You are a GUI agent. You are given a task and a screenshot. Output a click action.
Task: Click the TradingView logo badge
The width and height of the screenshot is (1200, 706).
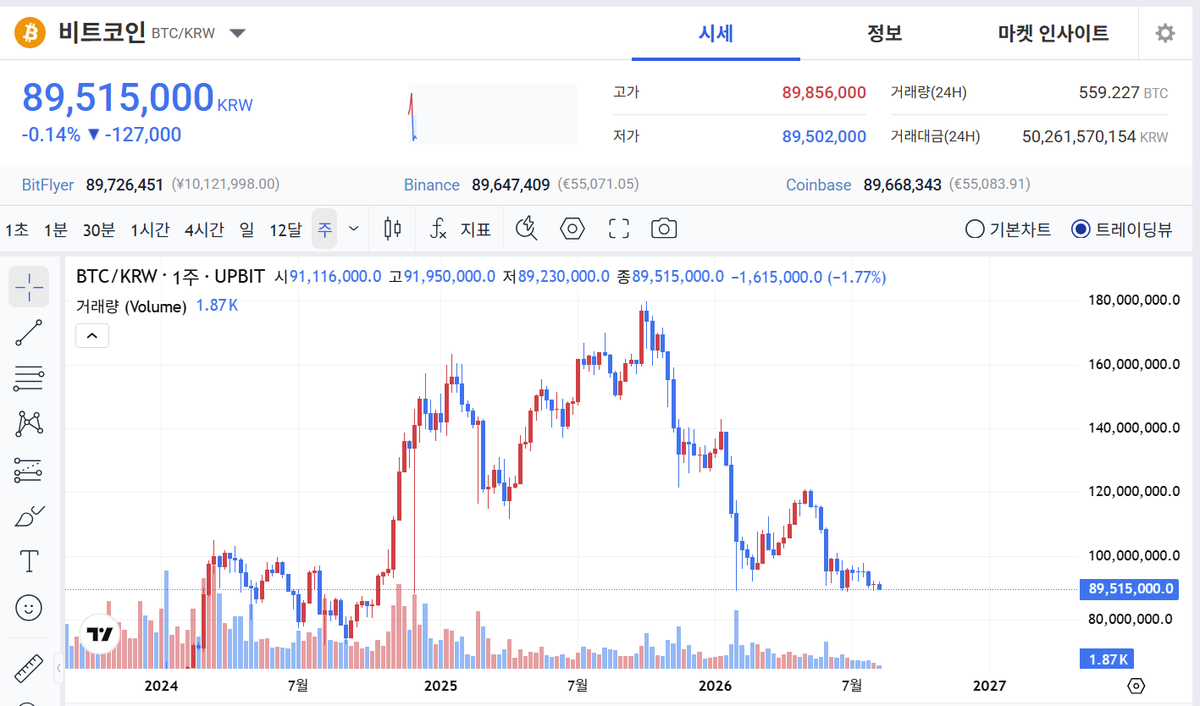(x=100, y=633)
